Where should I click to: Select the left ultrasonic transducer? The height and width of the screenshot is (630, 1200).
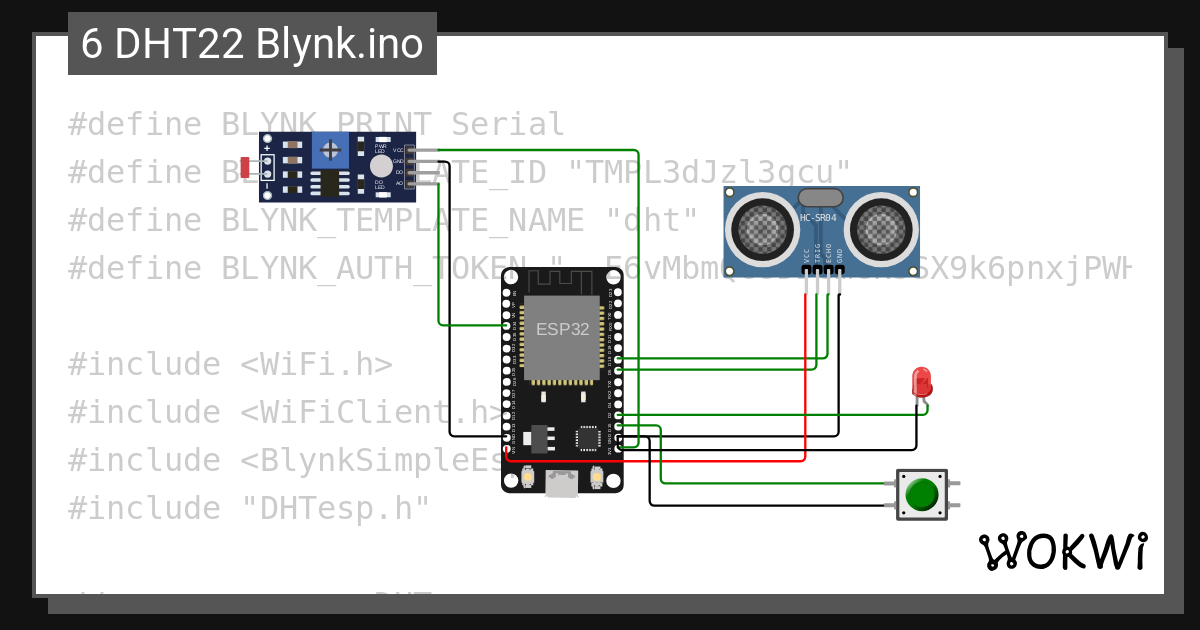(x=763, y=227)
